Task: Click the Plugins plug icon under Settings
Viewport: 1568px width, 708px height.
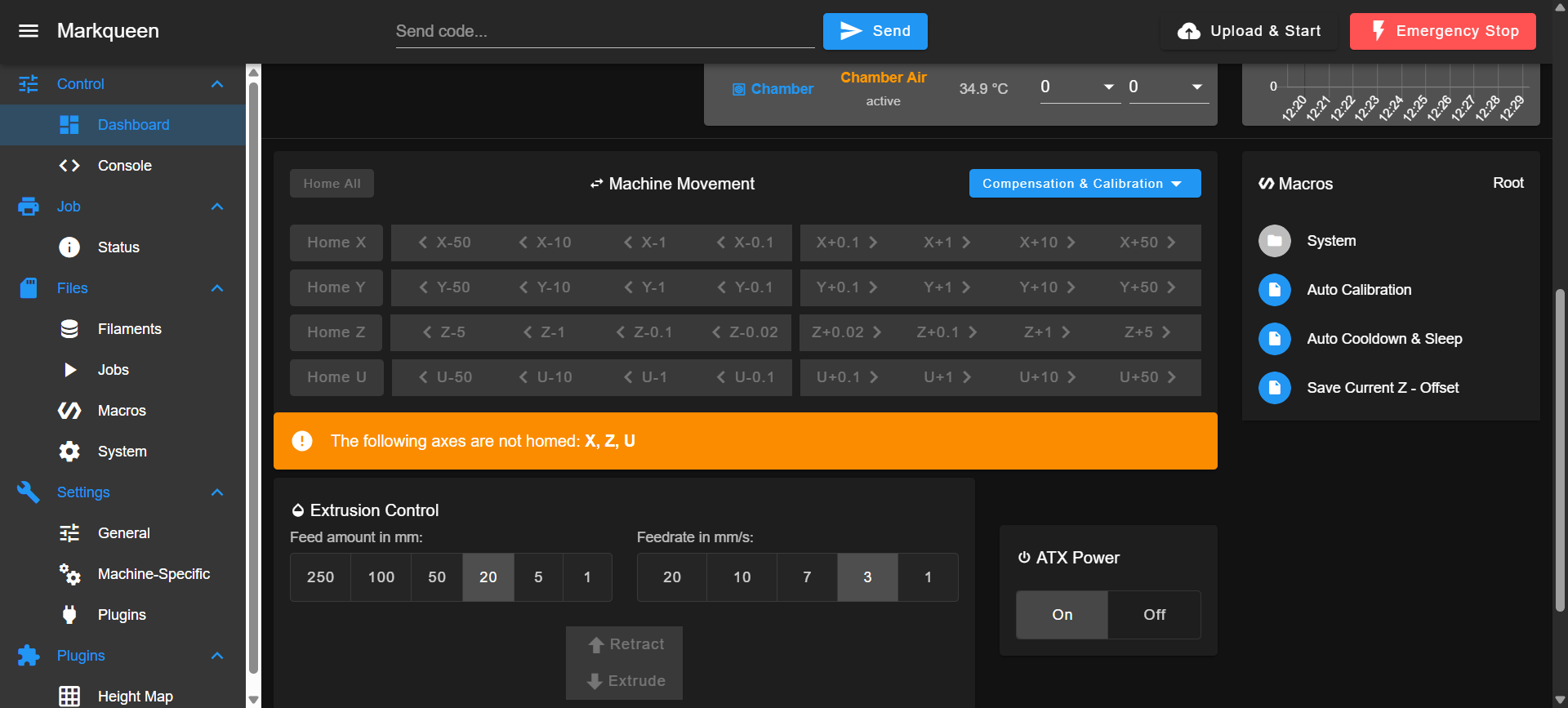Action: (x=69, y=615)
